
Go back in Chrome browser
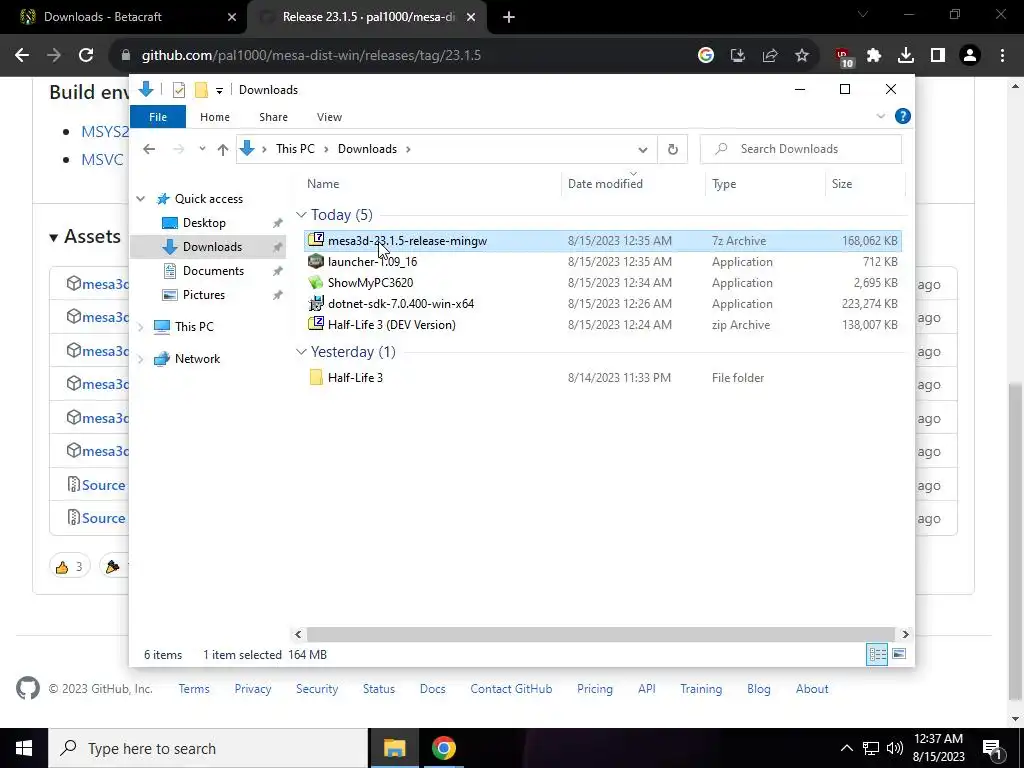[x=22, y=56]
